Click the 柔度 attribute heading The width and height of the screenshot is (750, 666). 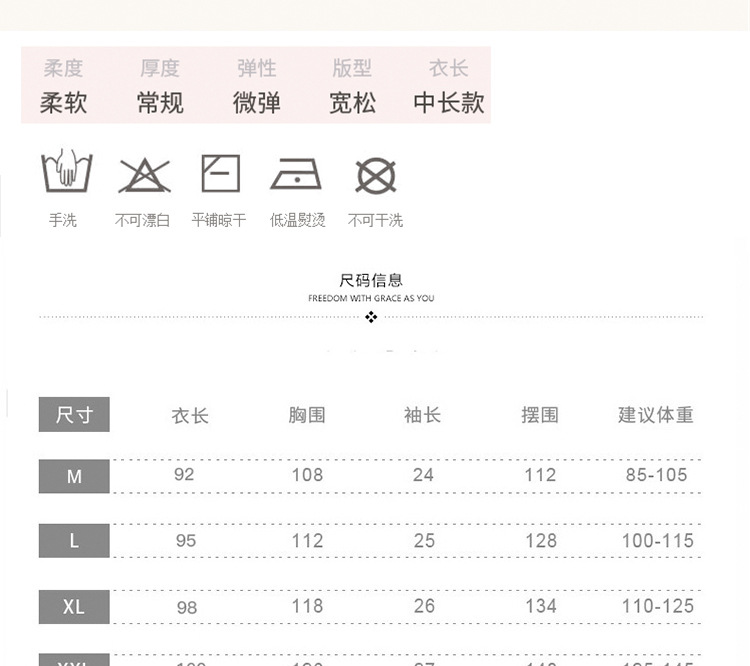tap(63, 68)
